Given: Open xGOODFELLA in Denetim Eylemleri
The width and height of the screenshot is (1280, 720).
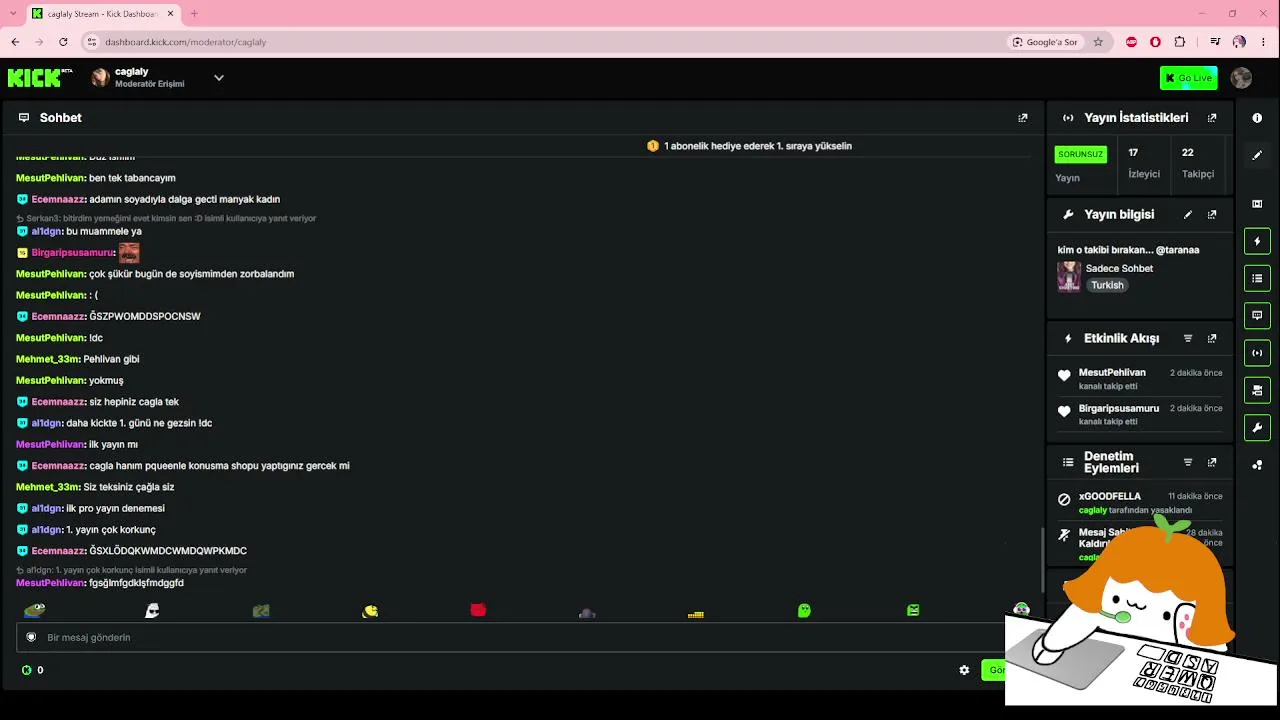Looking at the screenshot, I should coord(1109,496).
